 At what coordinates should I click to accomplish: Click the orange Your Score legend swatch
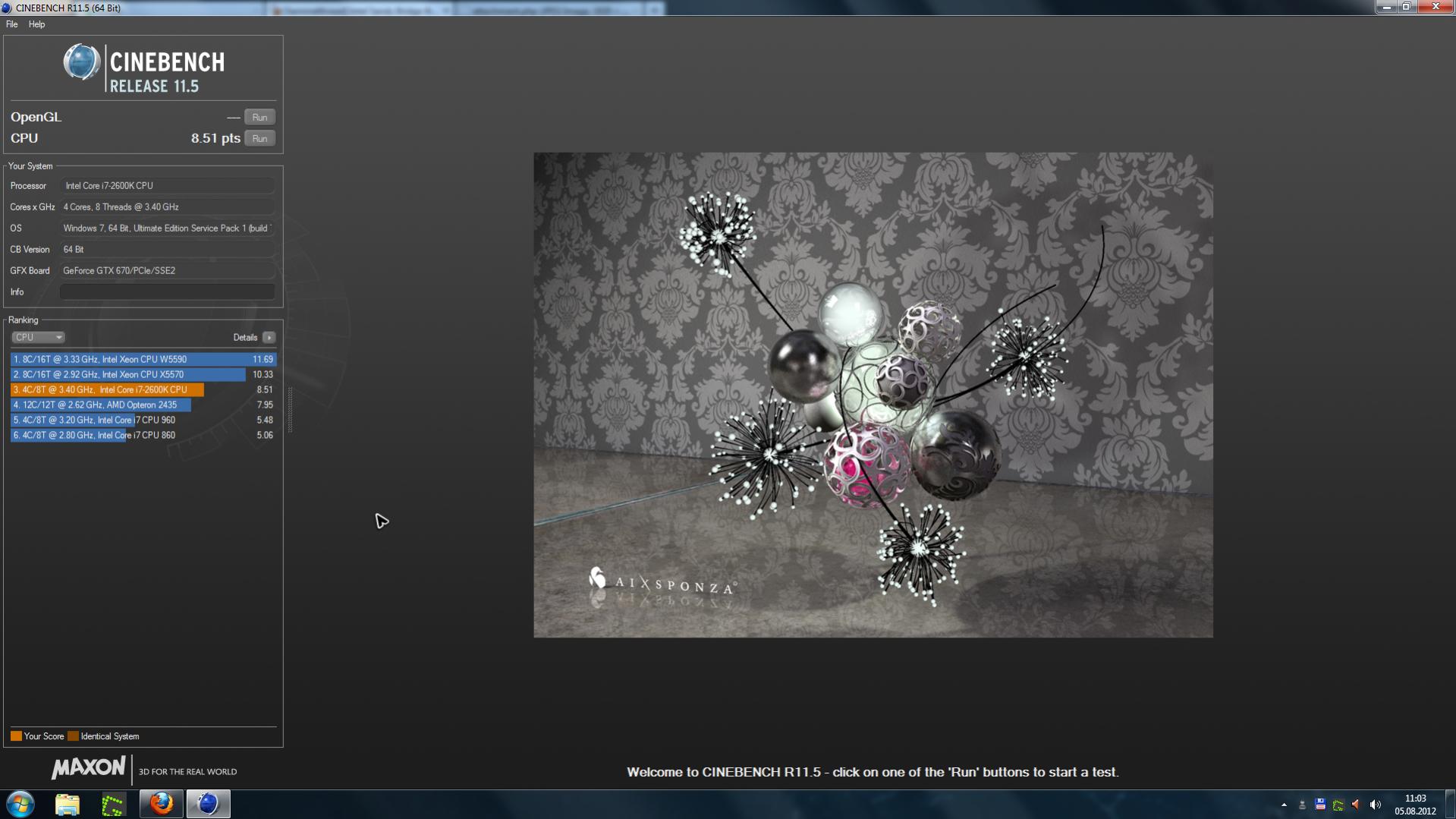[16, 736]
